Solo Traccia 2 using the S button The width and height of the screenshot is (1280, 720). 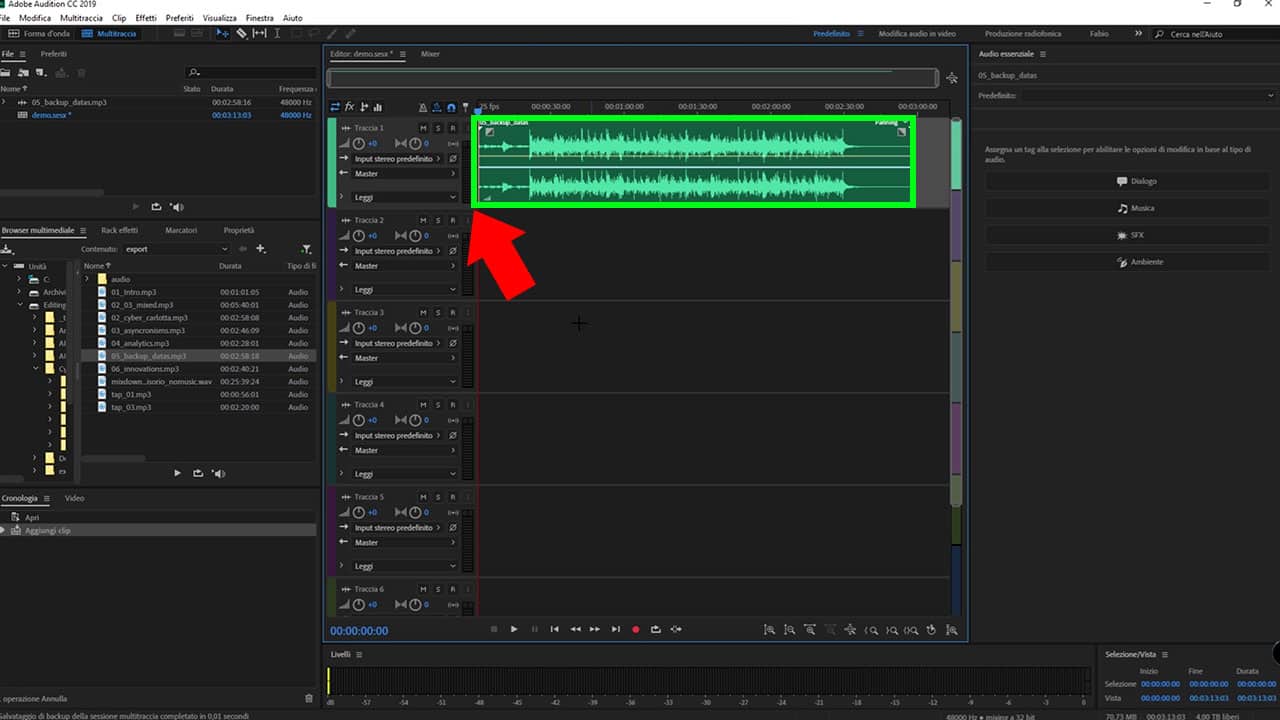438,220
